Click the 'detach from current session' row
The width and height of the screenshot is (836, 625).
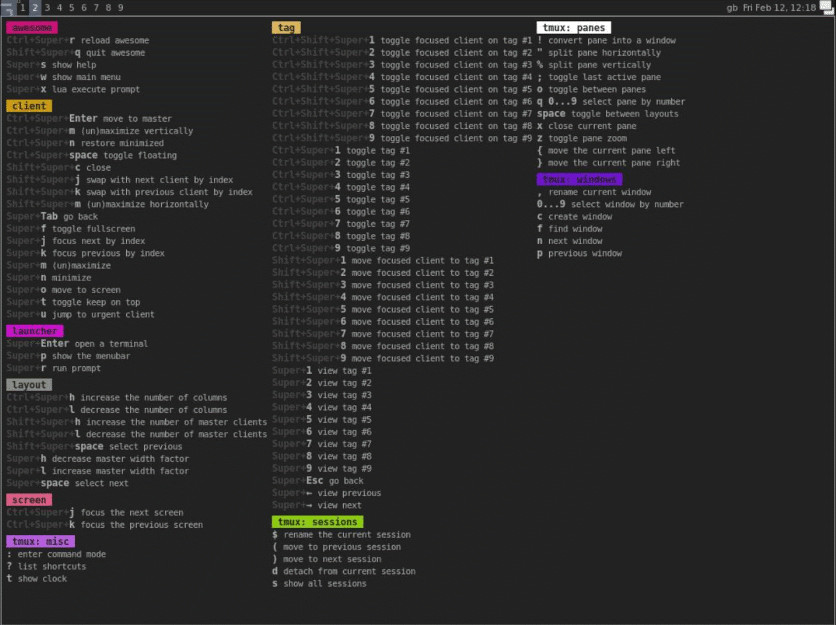(344, 572)
